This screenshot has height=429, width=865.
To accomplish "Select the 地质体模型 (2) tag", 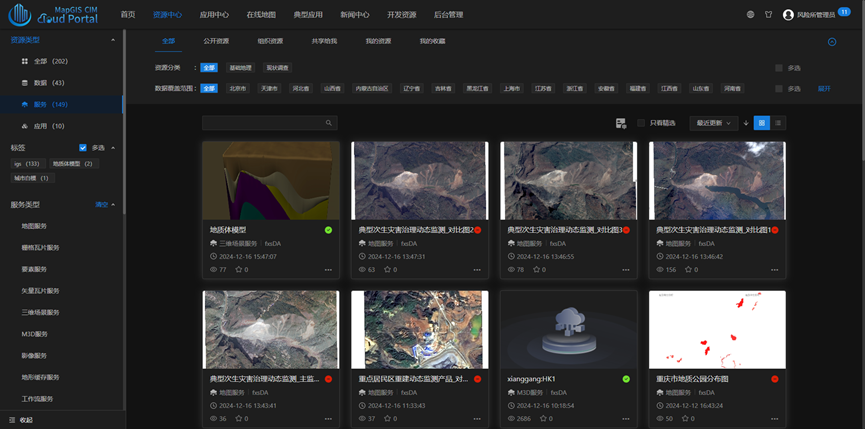I will pyautogui.click(x=74, y=163).
